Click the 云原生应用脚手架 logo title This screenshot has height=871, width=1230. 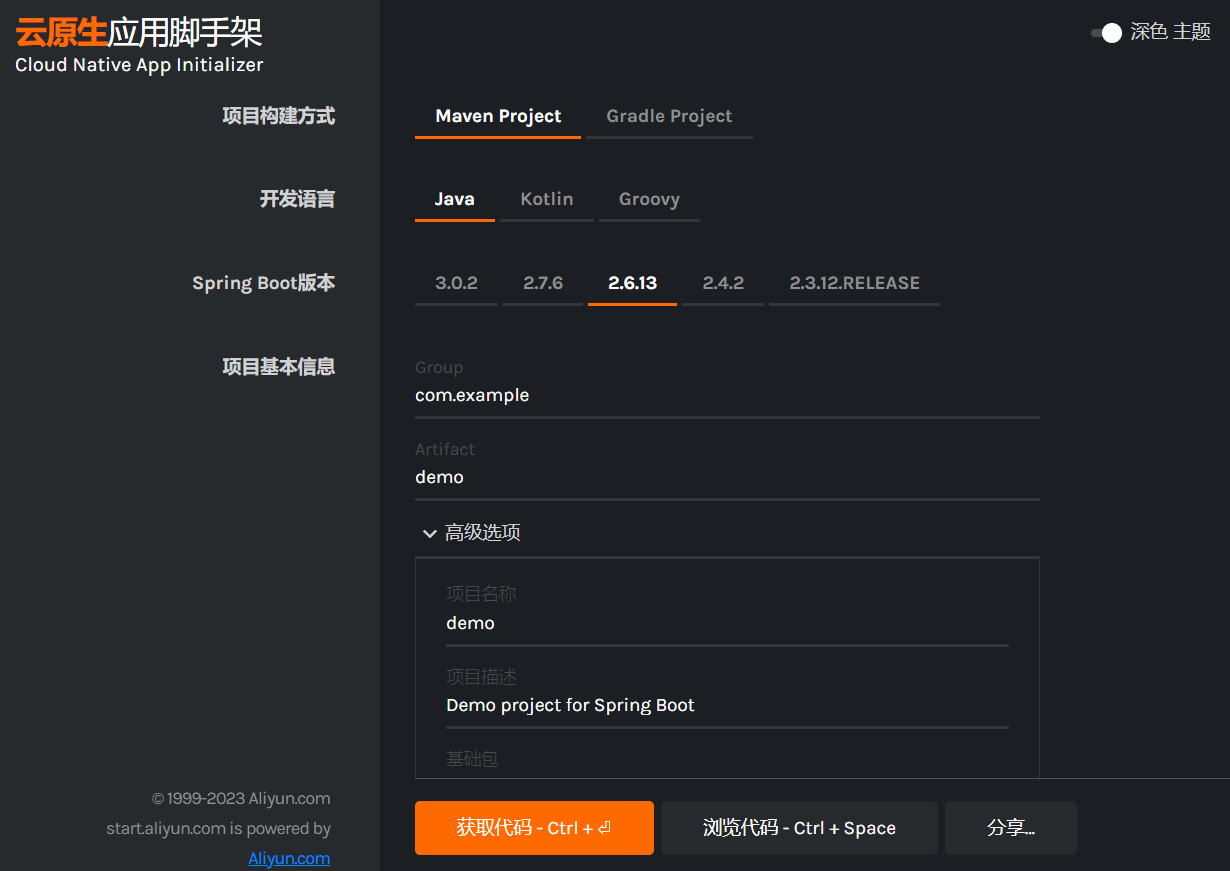(139, 33)
